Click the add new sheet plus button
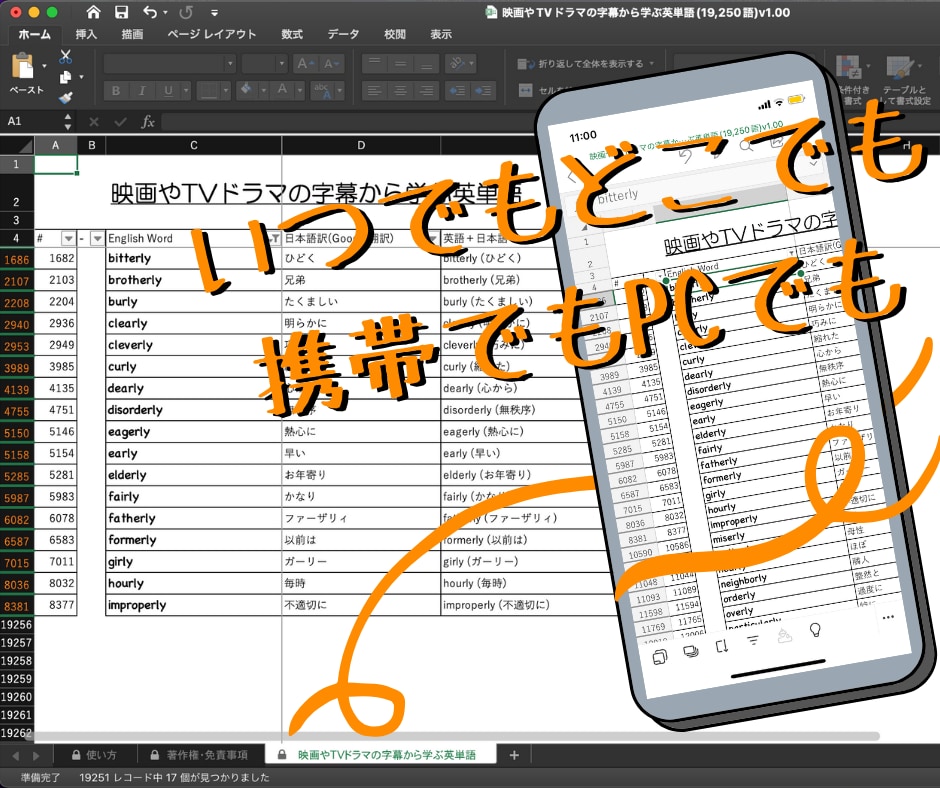 click(x=514, y=755)
